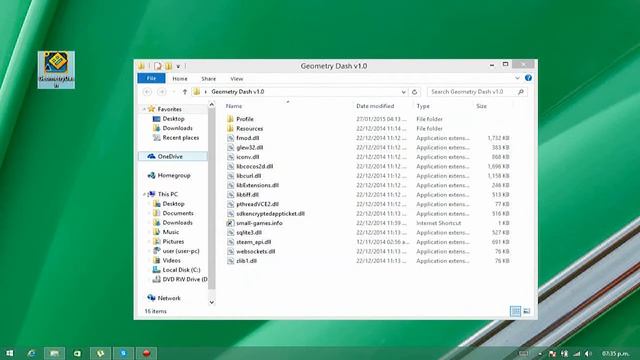
Task: Sort by the Type column header
Action: click(x=423, y=106)
